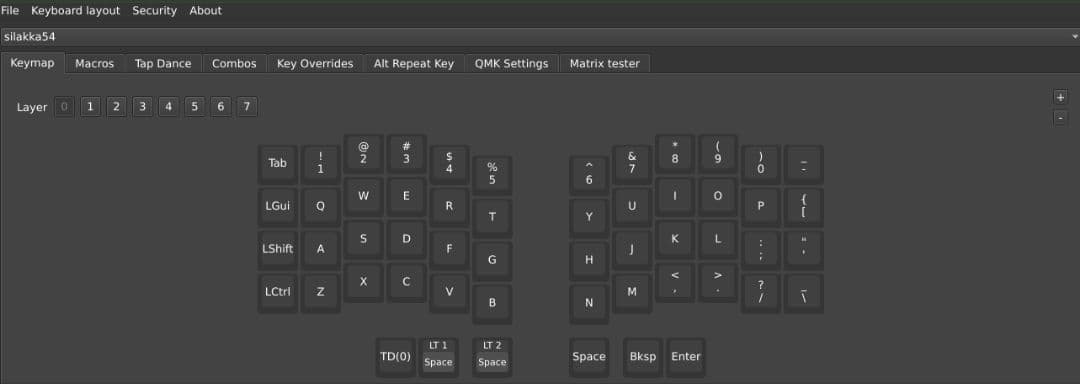The image size is (1080, 384).
Task: Open the File menu
Action: click(10, 10)
